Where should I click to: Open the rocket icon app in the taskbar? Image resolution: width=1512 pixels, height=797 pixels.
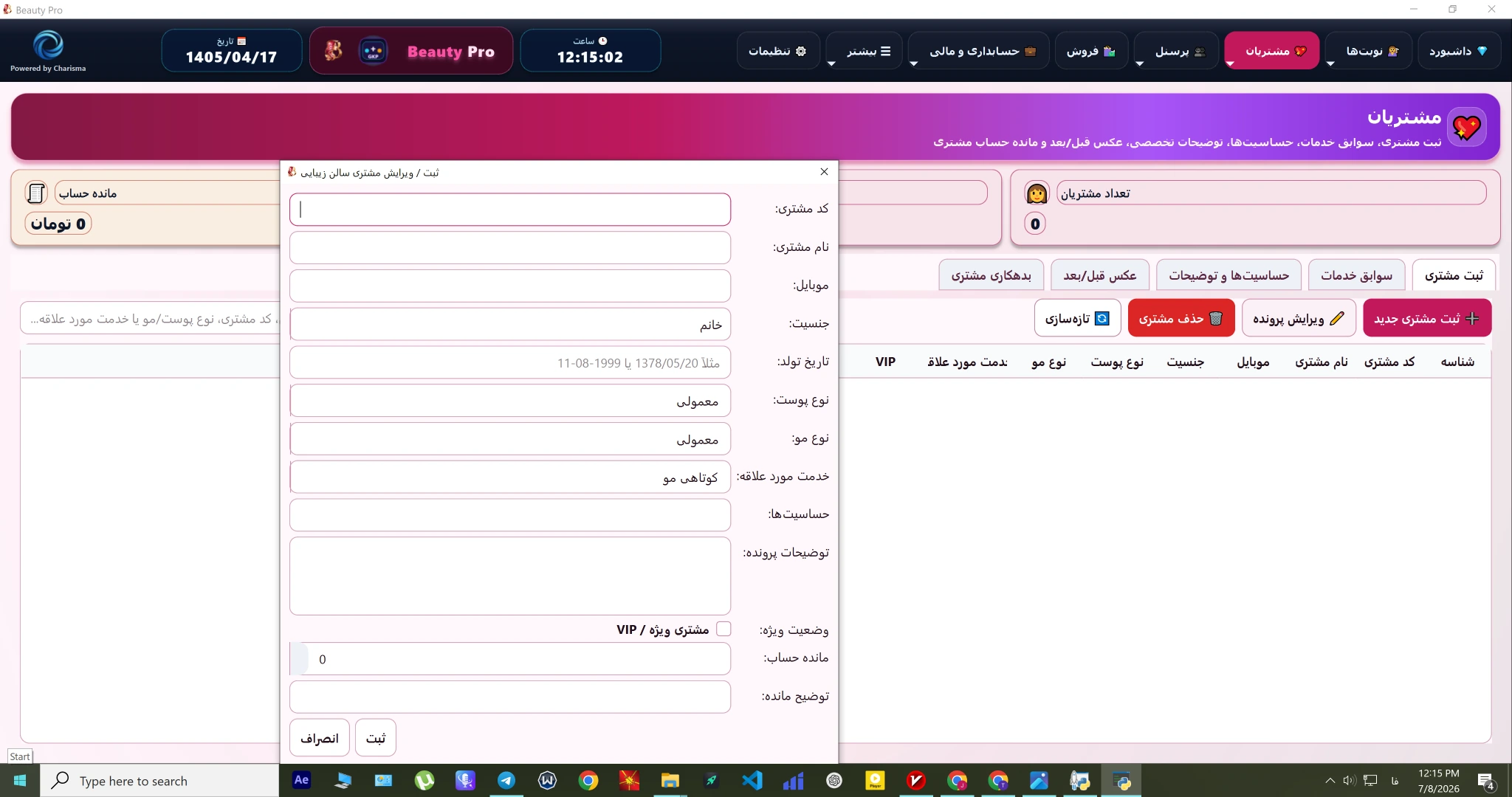(x=711, y=780)
